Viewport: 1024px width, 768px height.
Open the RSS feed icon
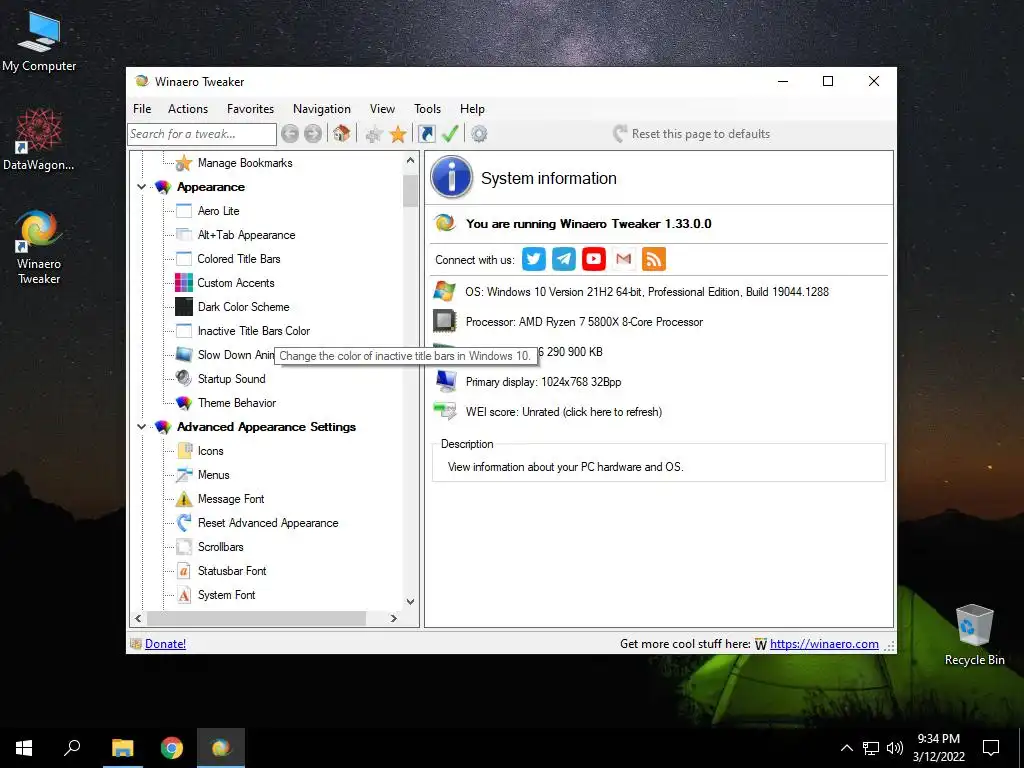pyautogui.click(x=654, y=259)
